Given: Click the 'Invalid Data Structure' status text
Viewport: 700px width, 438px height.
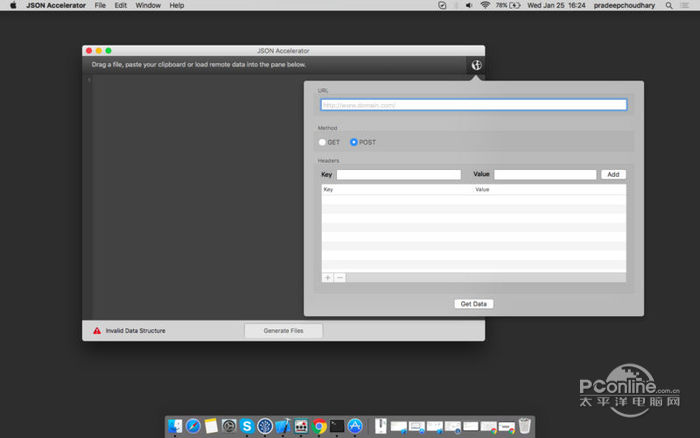Looking at the screenshot, I should [x=135, y=331].
